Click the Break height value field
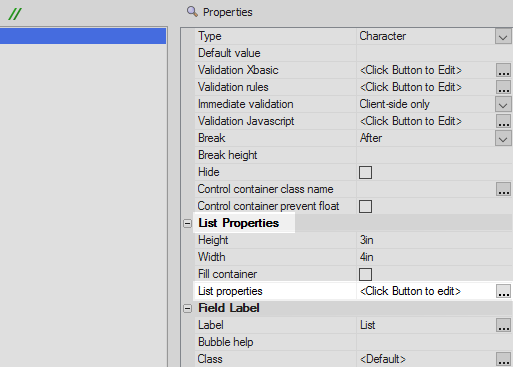Viewport: 513px width, 367px height. pyautogui.click(x=434, y=155)
